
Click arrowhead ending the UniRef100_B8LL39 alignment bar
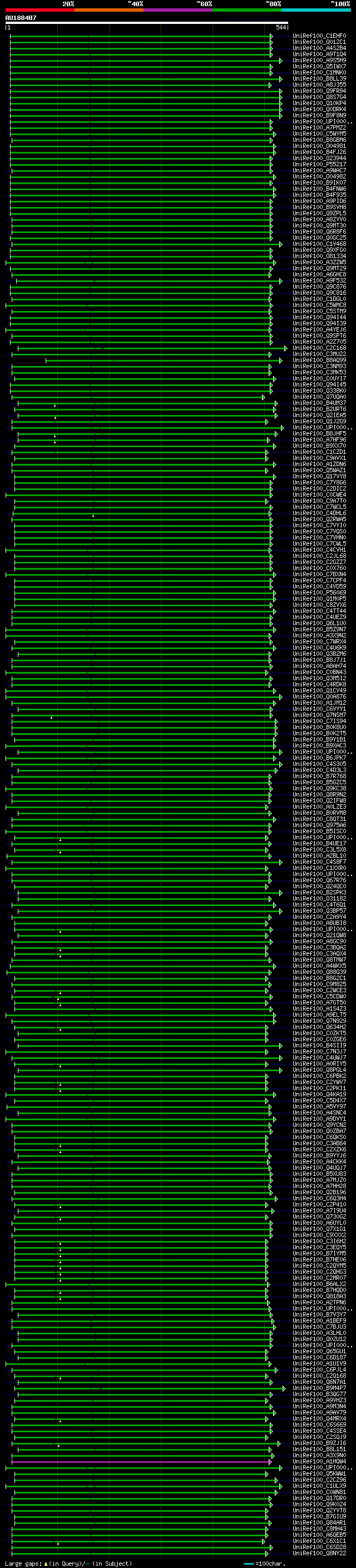[280, 79]
